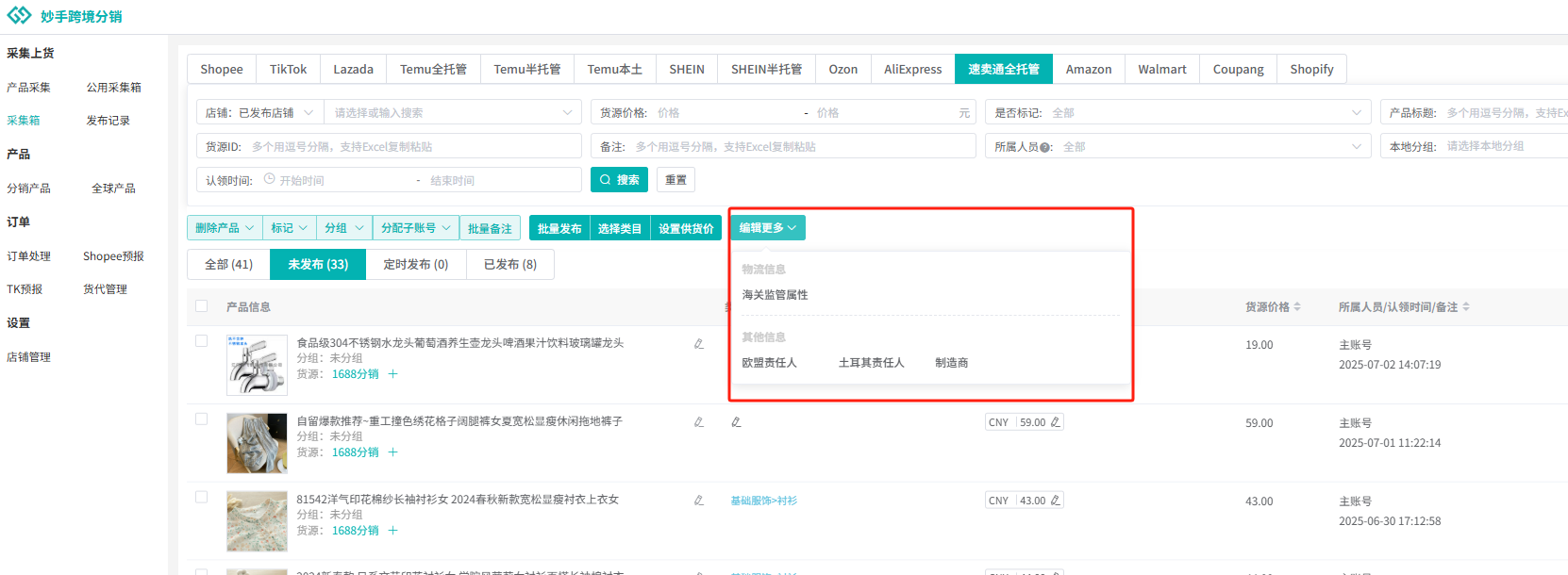The height and width of the screenshot is (575, 1568).
Task: Add source plus icon for 食品级304 product
Action: (393, 374)
